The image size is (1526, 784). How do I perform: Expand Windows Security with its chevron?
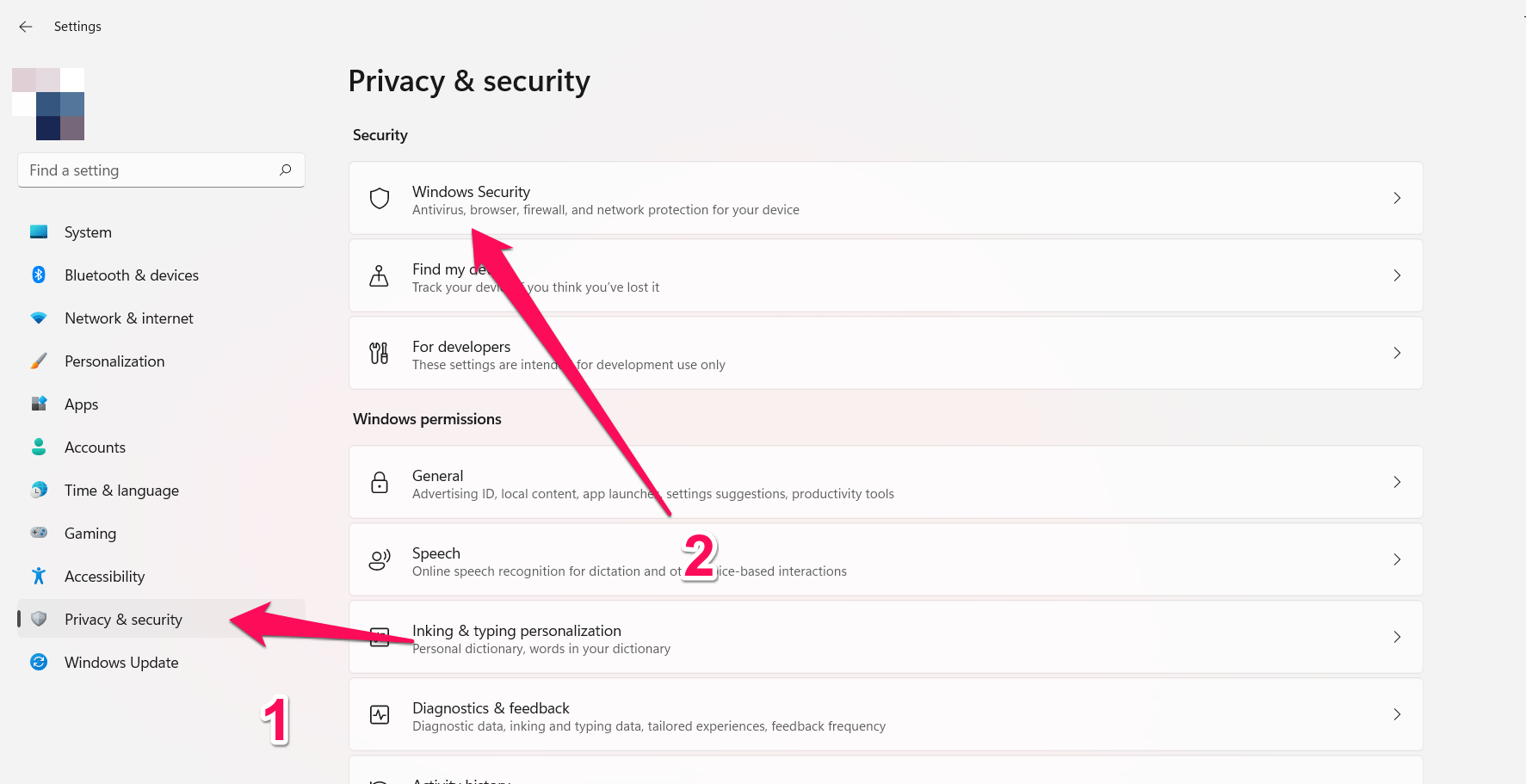point(1397,198)
